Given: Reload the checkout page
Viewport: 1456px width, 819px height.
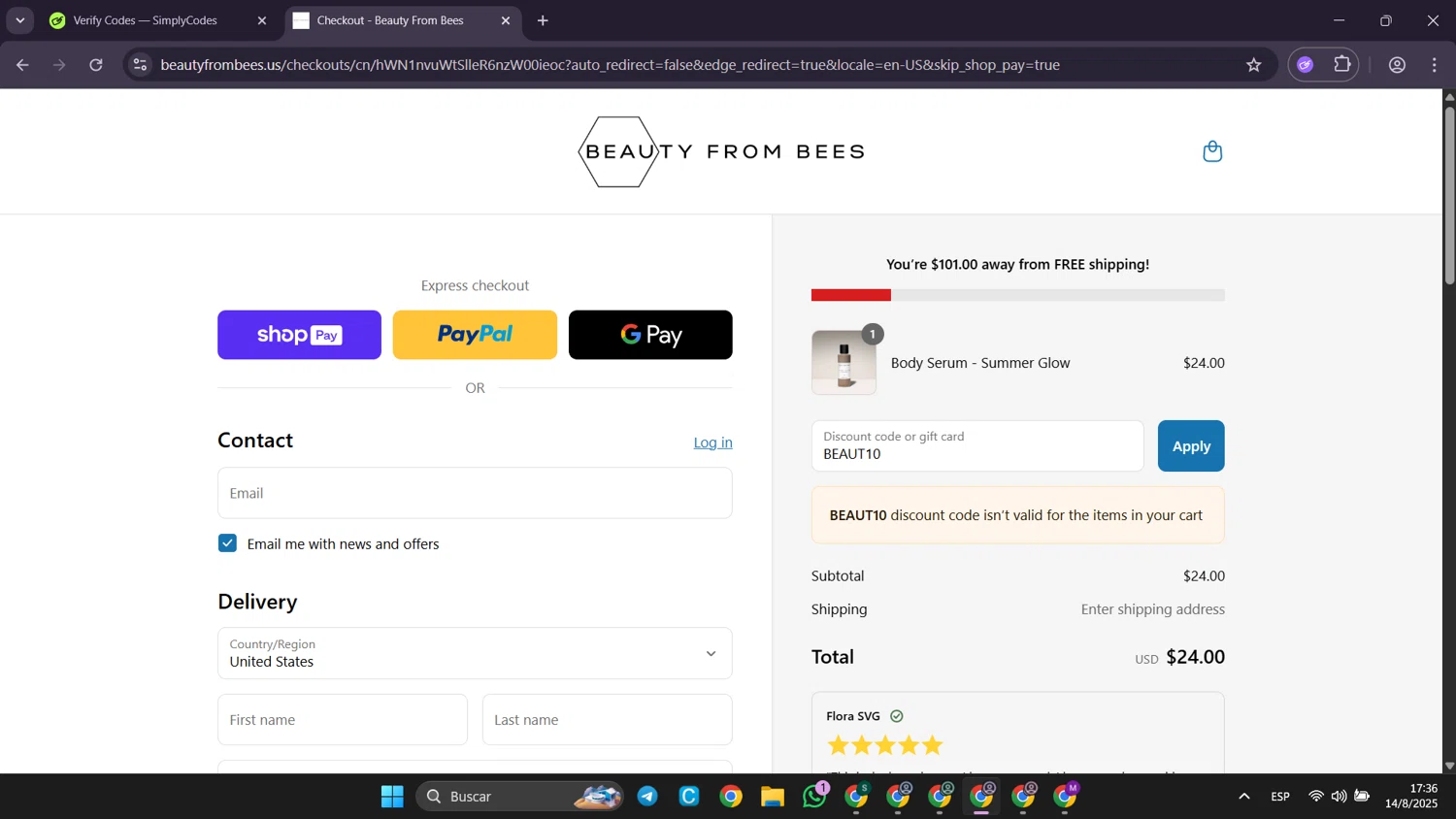Looking at the screenshot, I should [x=96, y=65].
